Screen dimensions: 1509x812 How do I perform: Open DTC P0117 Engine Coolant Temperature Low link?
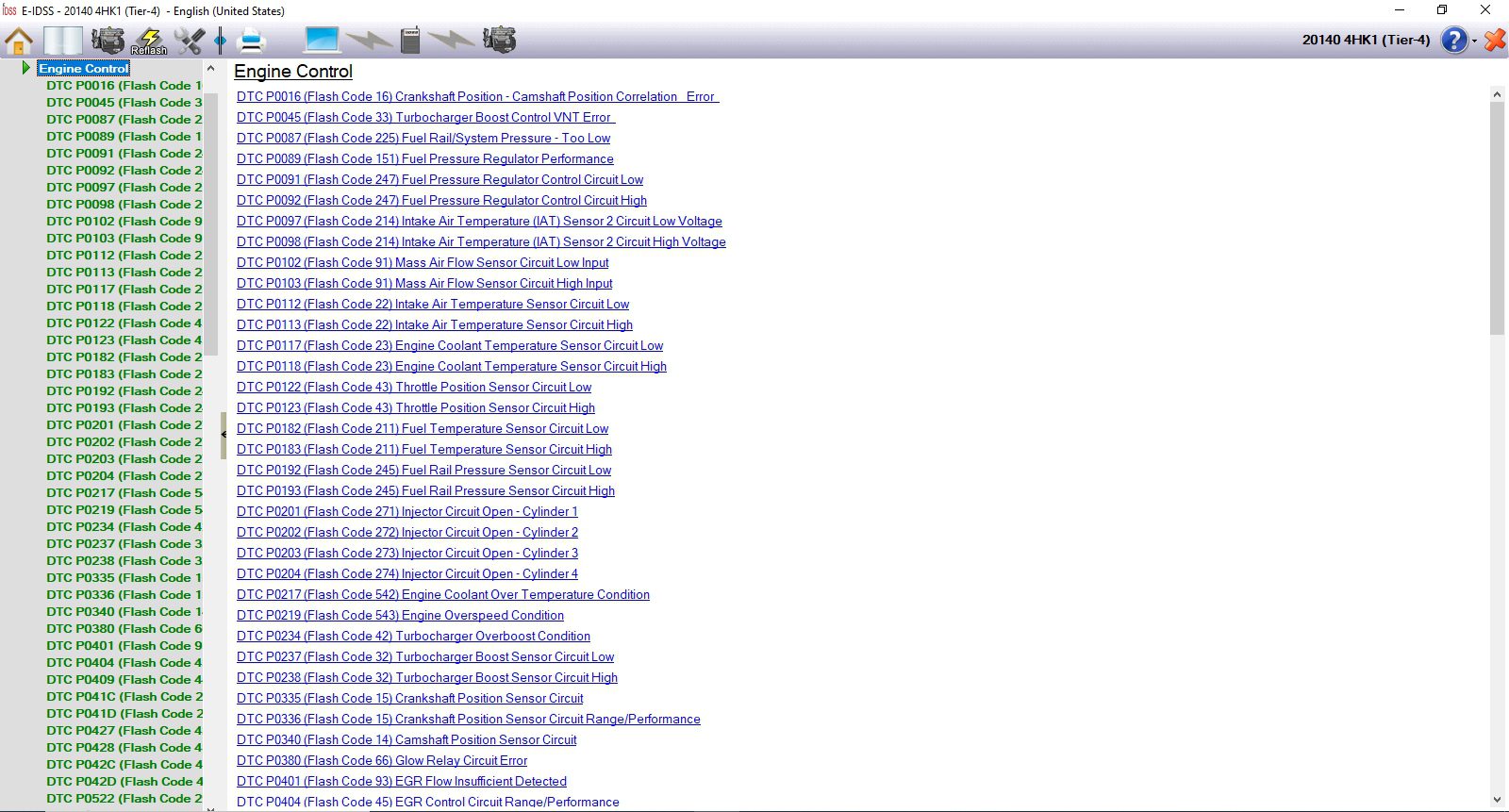click(450, 345)
